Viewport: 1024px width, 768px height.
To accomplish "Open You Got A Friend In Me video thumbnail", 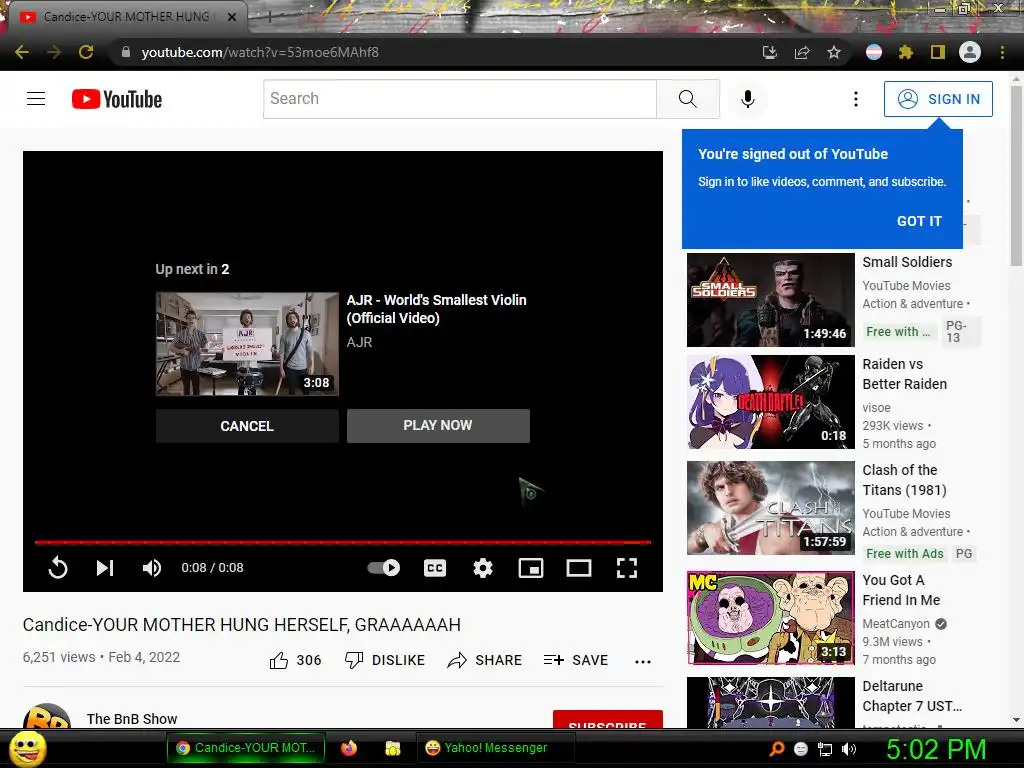I will (x=771, y=618).
